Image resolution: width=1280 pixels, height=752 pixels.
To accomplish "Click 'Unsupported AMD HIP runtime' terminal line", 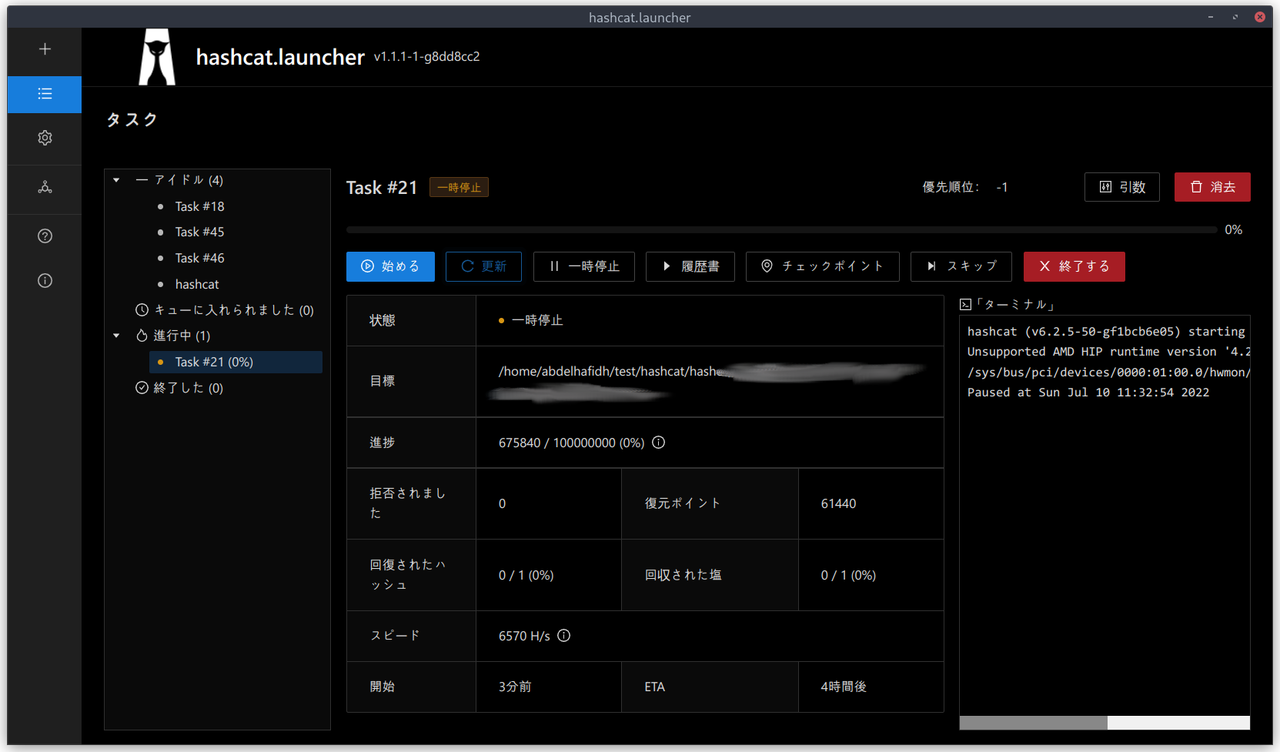I will [x=1108, y=351].
